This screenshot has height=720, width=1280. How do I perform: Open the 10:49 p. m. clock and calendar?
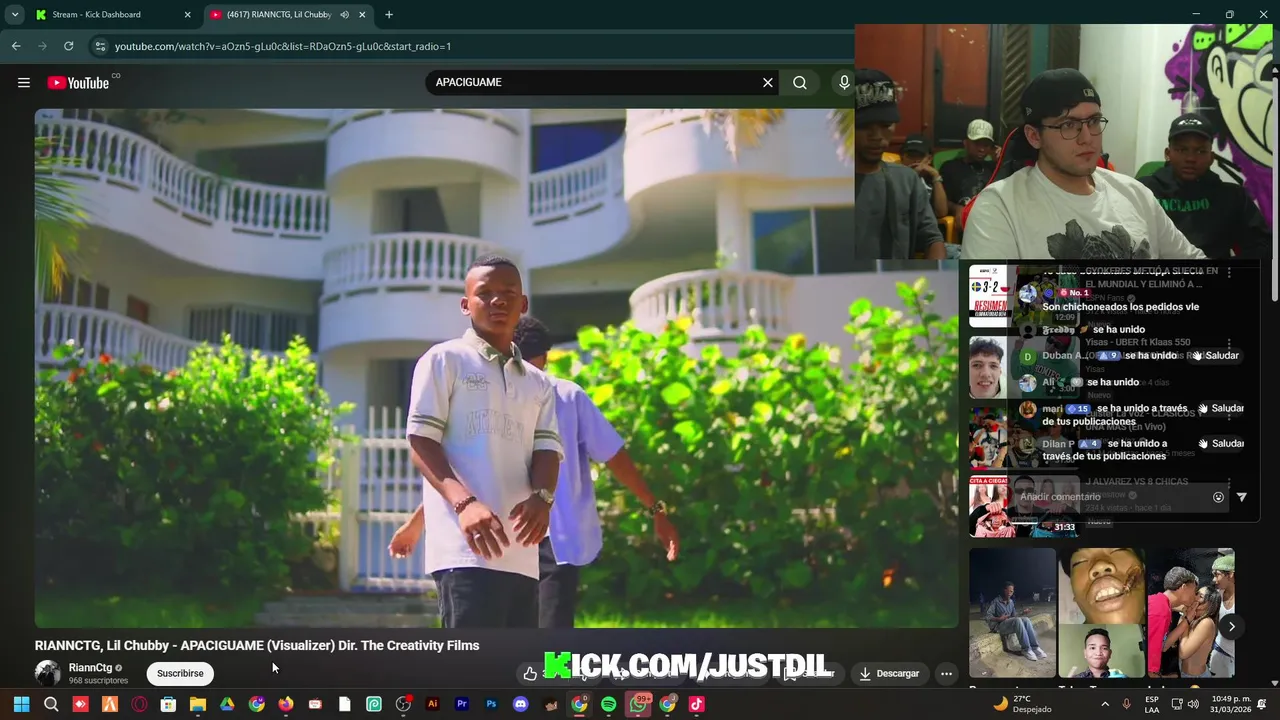[x=1231, y=704]
